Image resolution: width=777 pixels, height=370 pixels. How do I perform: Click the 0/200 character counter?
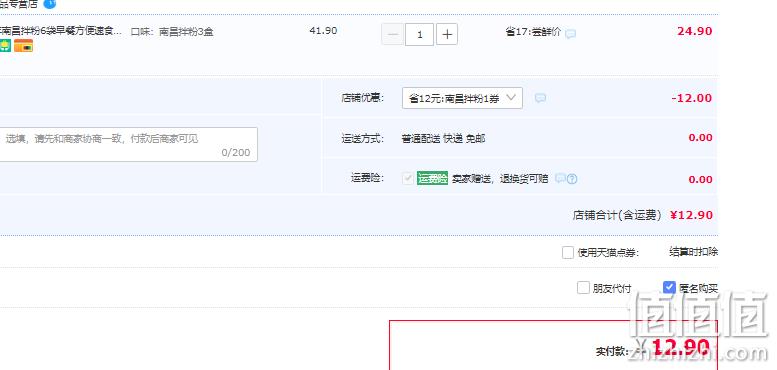(236, 153)
